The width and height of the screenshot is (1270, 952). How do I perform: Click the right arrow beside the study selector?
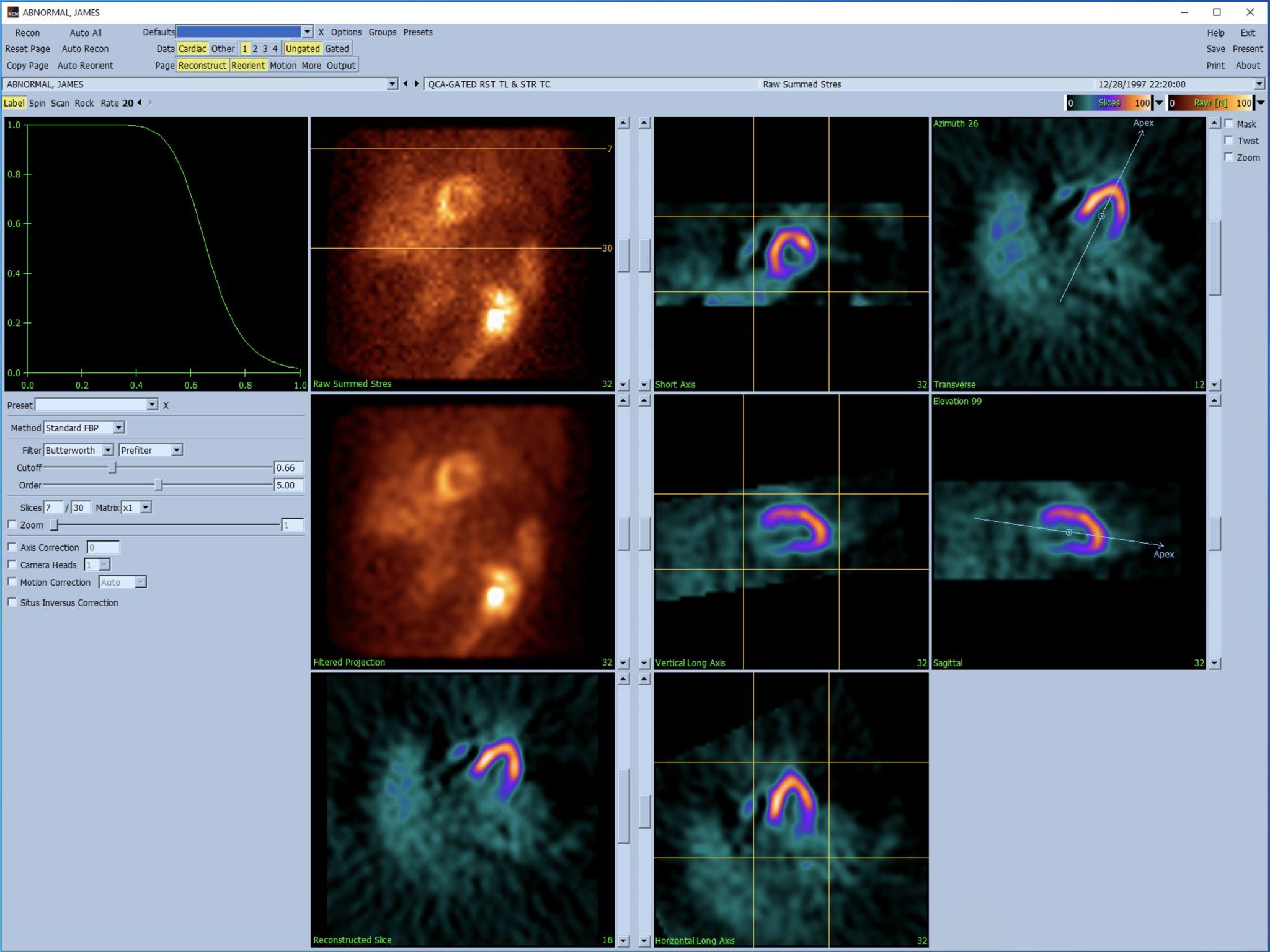coord(416,84)
